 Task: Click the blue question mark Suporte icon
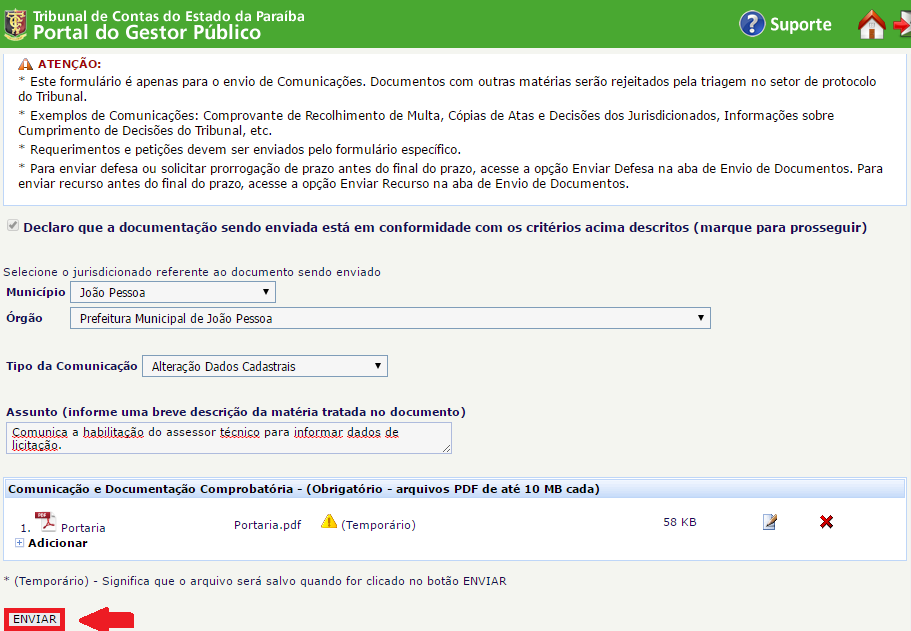(x=752, y=24)
